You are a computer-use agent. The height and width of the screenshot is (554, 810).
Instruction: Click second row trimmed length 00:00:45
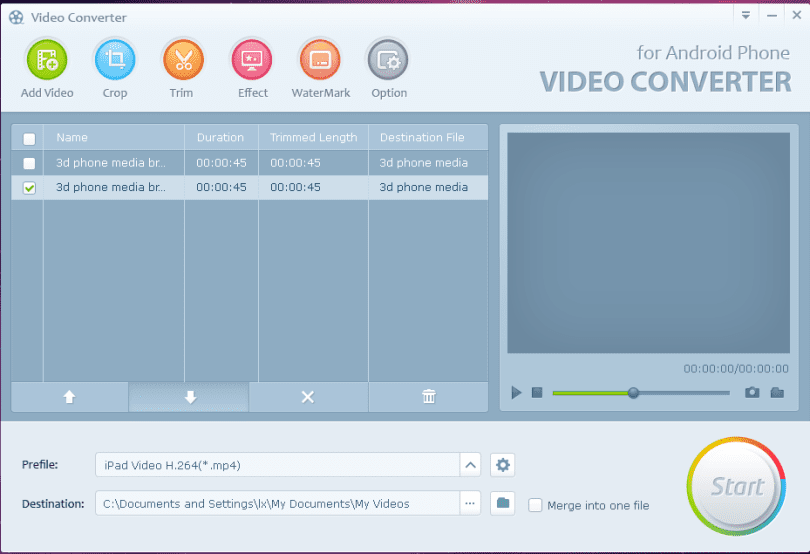point(295,187)
